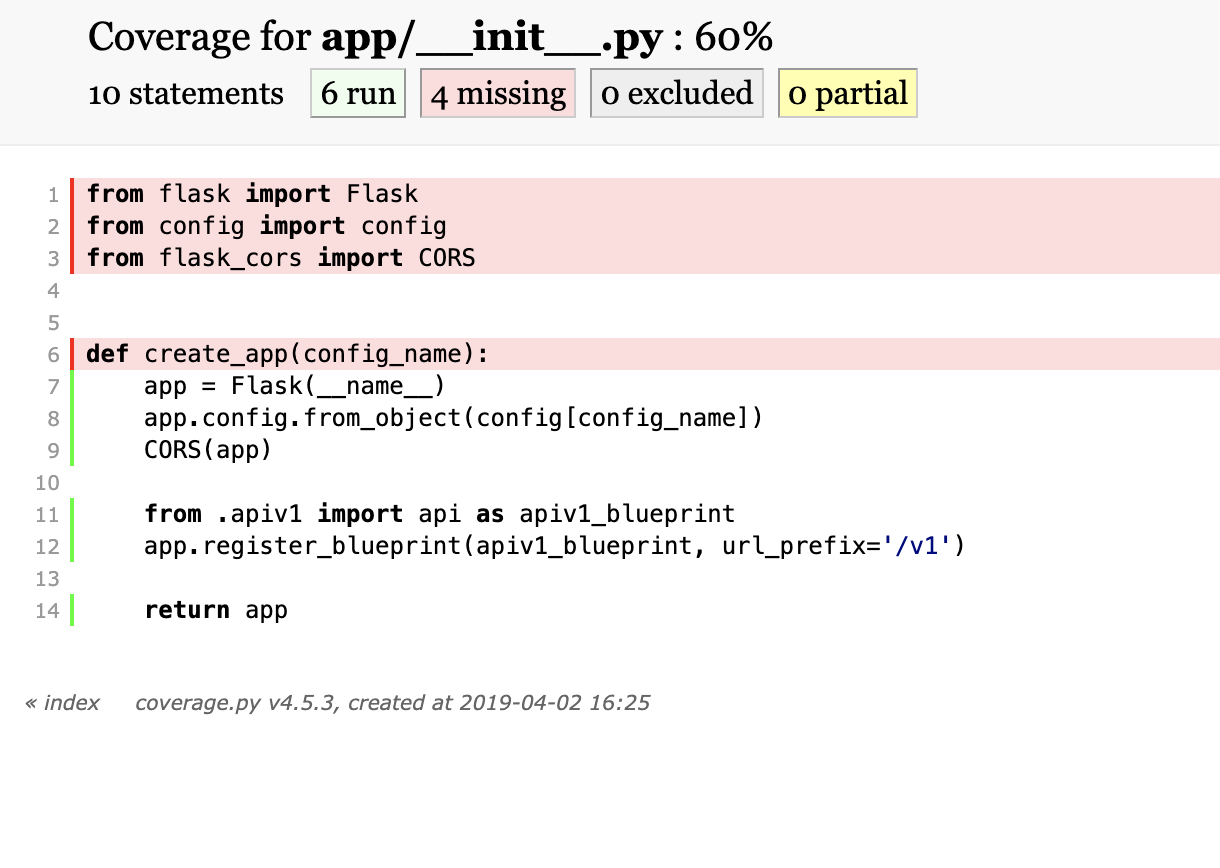Click the apiv1 blueprint import line
Screen dimensions: 1220x868
pos(440,514)
